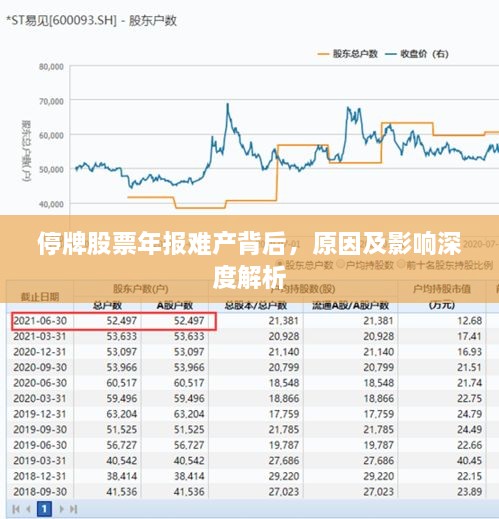Click 户均持股市值 value 24.79
This screenshot has height=519, width=499.
(469, 414)
